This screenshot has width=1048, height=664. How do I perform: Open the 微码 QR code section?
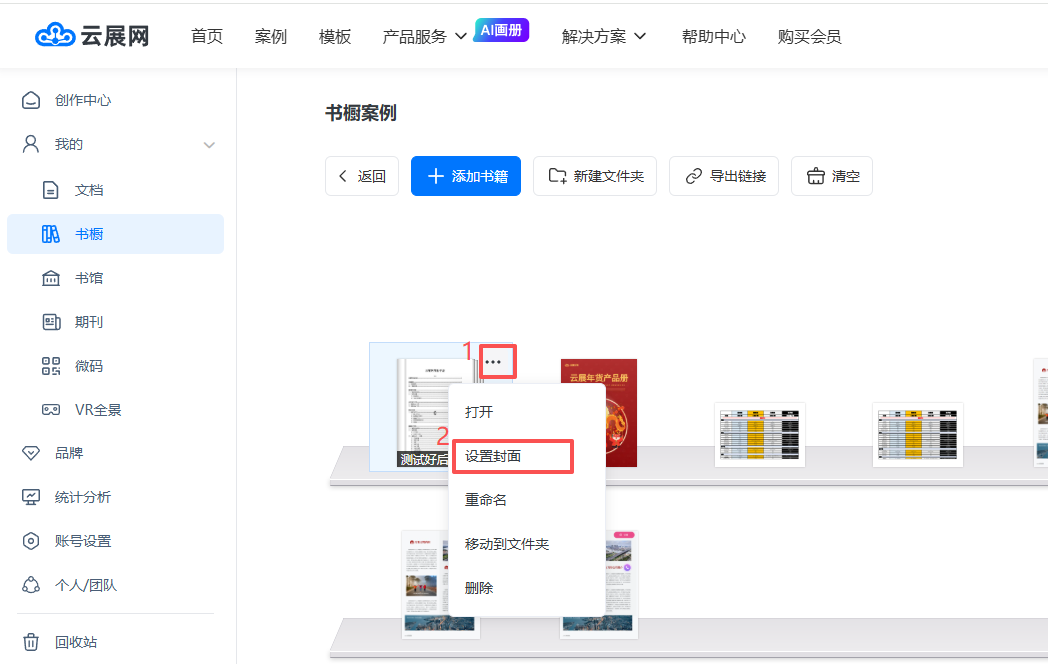point(88,366)
